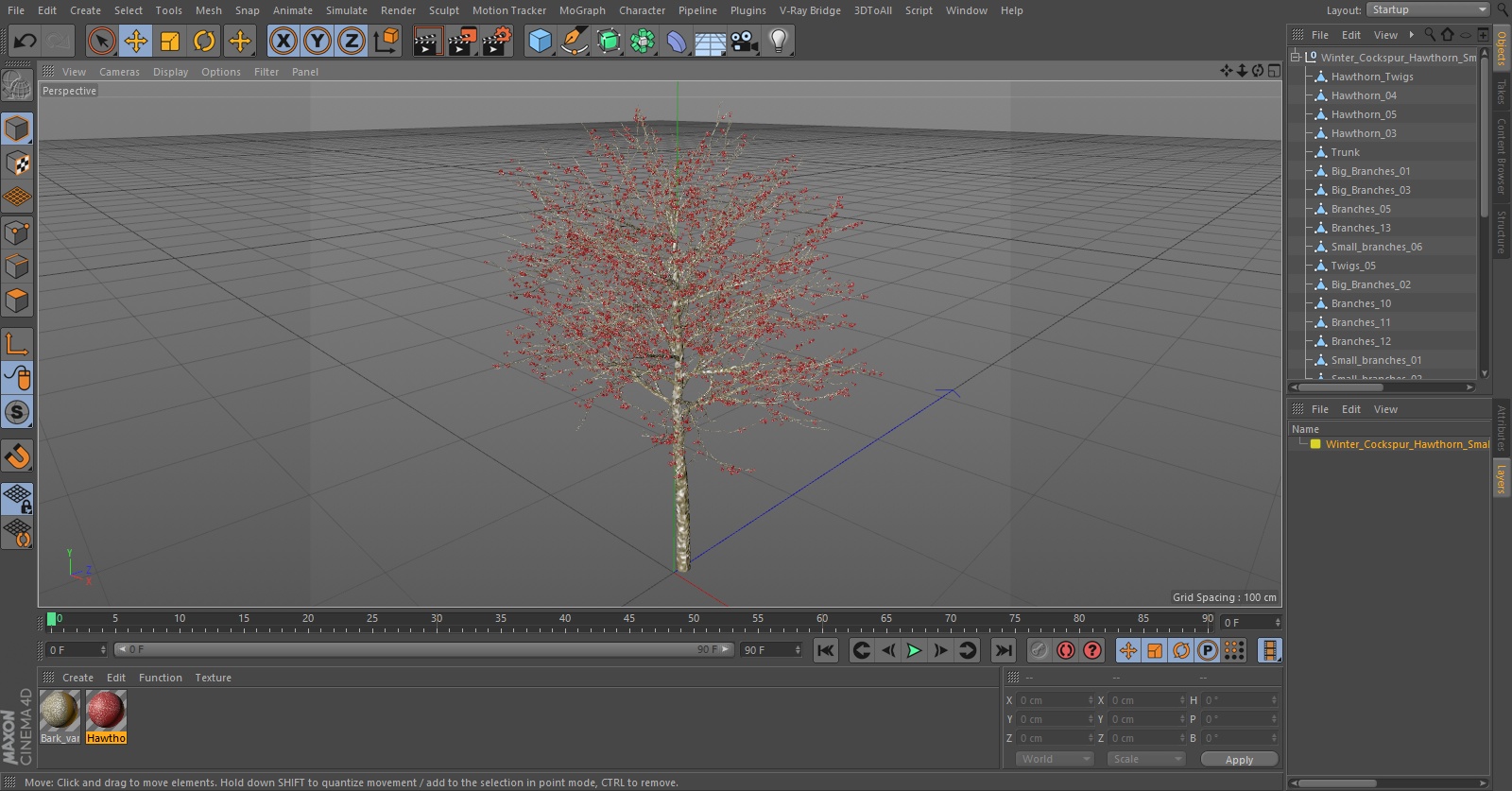Open the Sculpt menu
This screenshot has height=791, width=1512.
point(444,10)
